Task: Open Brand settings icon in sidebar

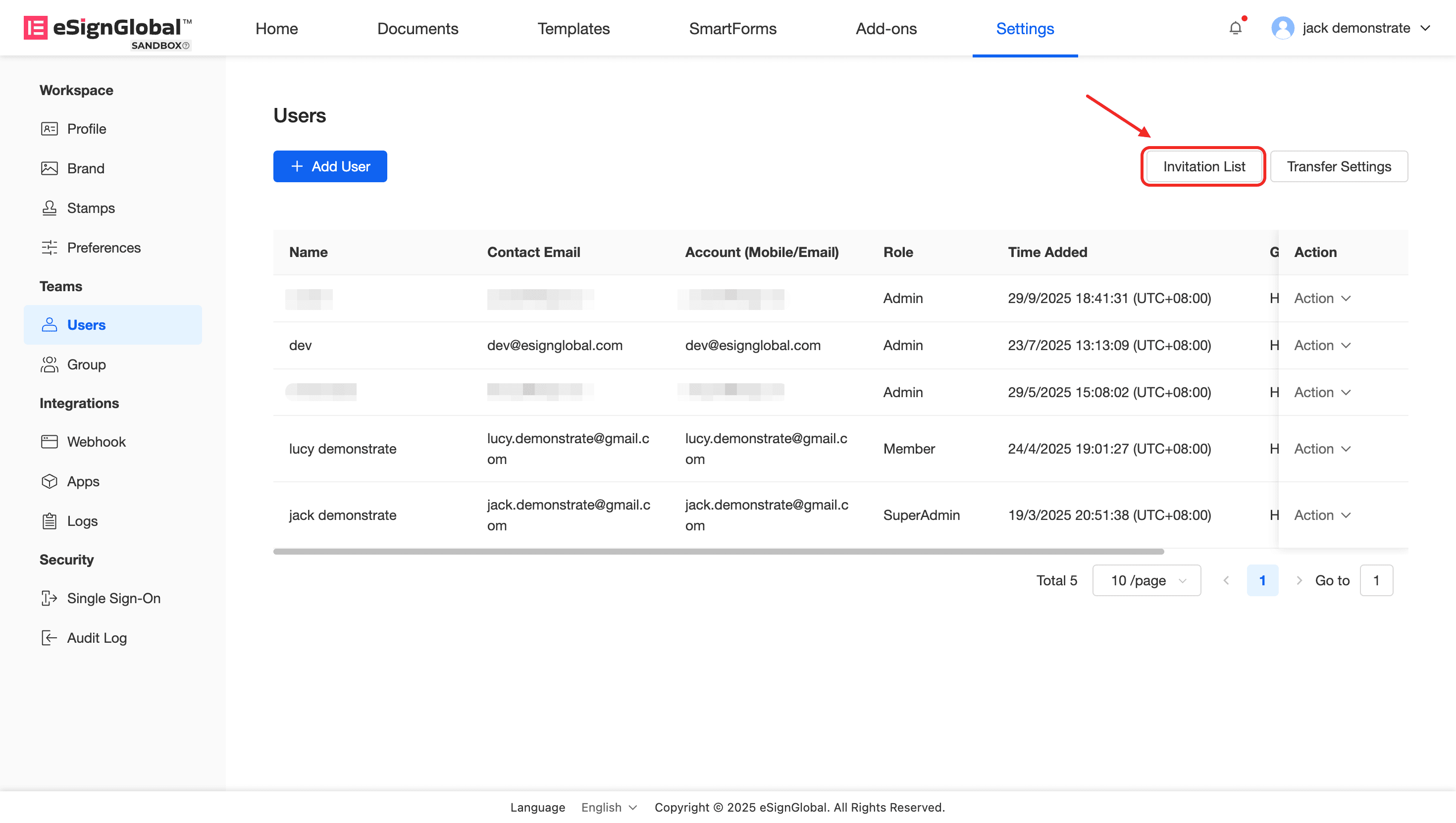Action: [49, 168]
